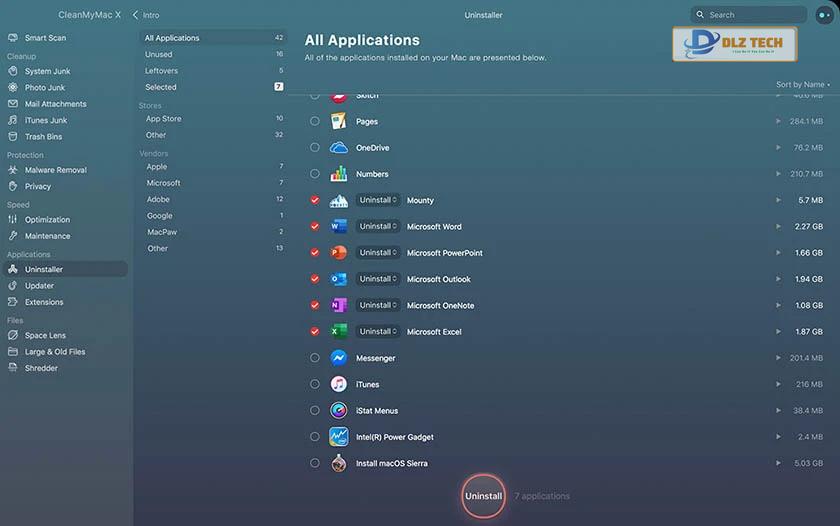Click the Mounty app icon

339,200
